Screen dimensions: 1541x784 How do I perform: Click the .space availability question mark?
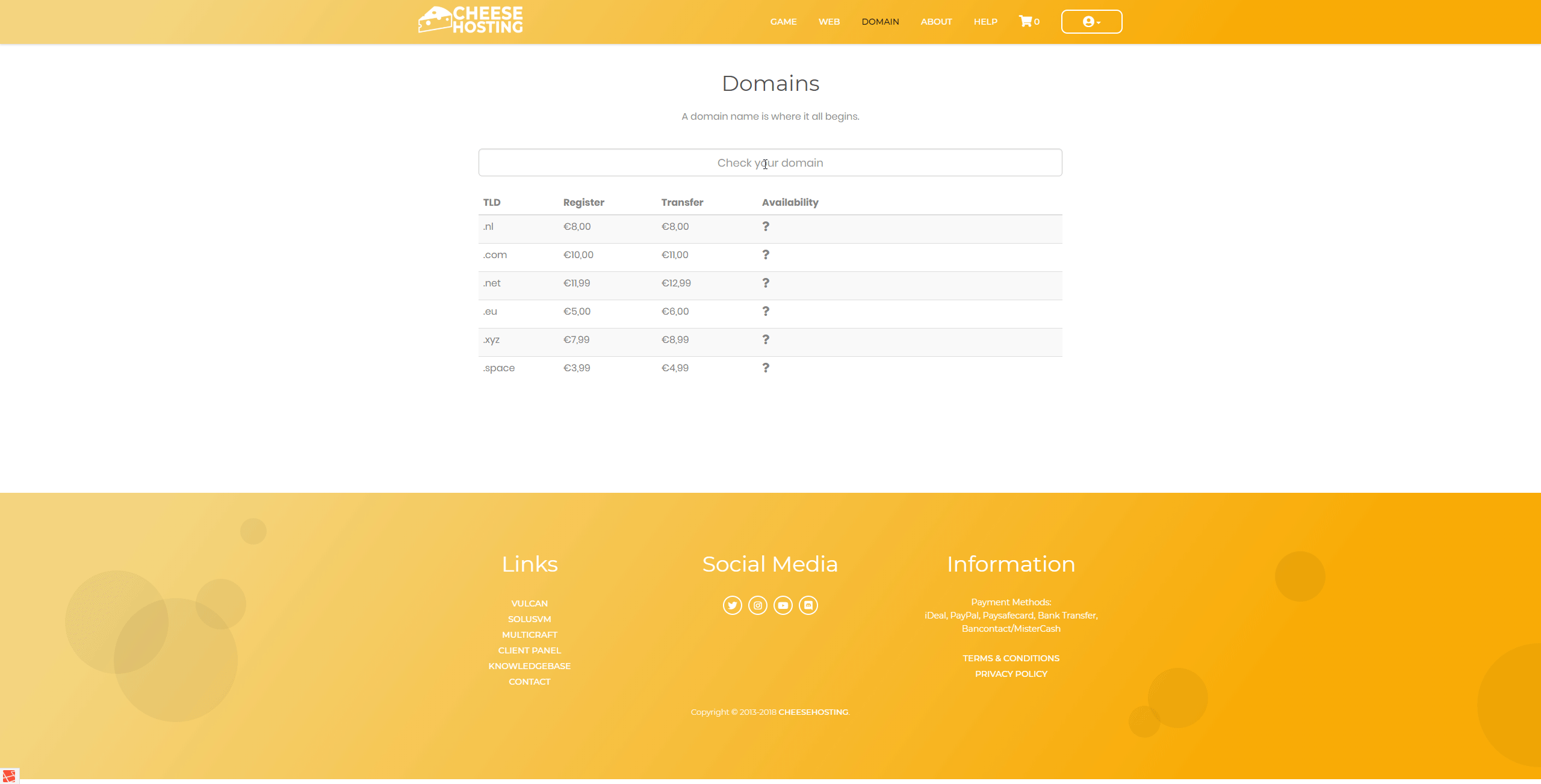[x=765, y=368]
